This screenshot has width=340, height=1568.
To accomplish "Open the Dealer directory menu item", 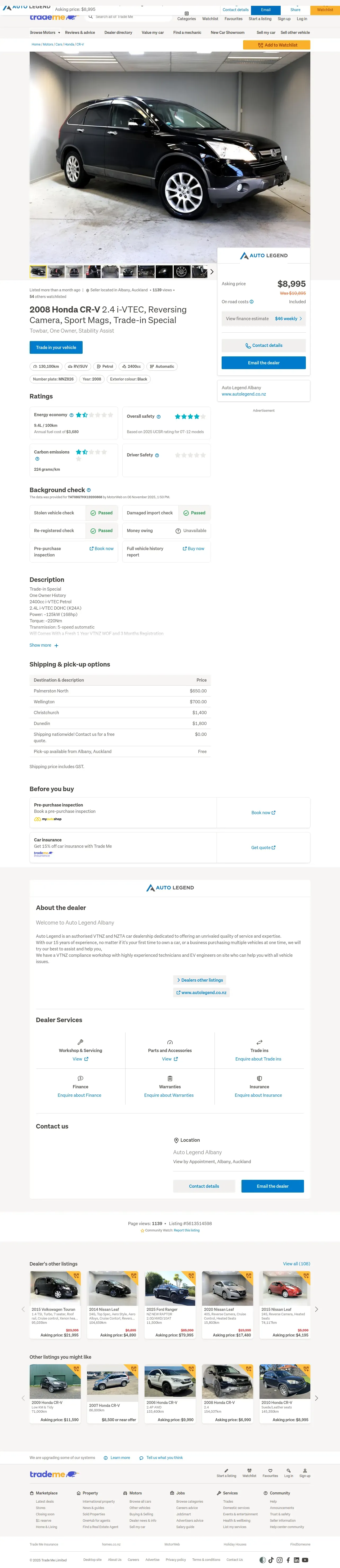I will 118,32.
